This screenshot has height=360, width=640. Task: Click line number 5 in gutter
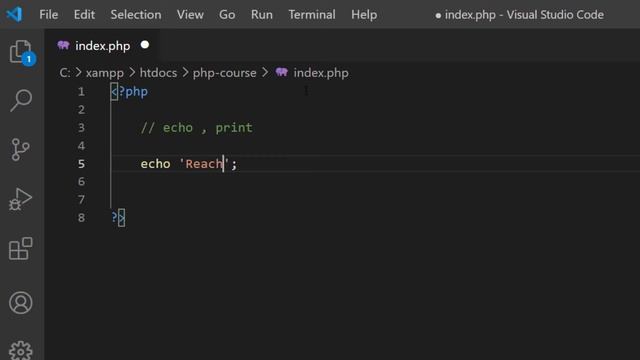(x=81, y=164)
